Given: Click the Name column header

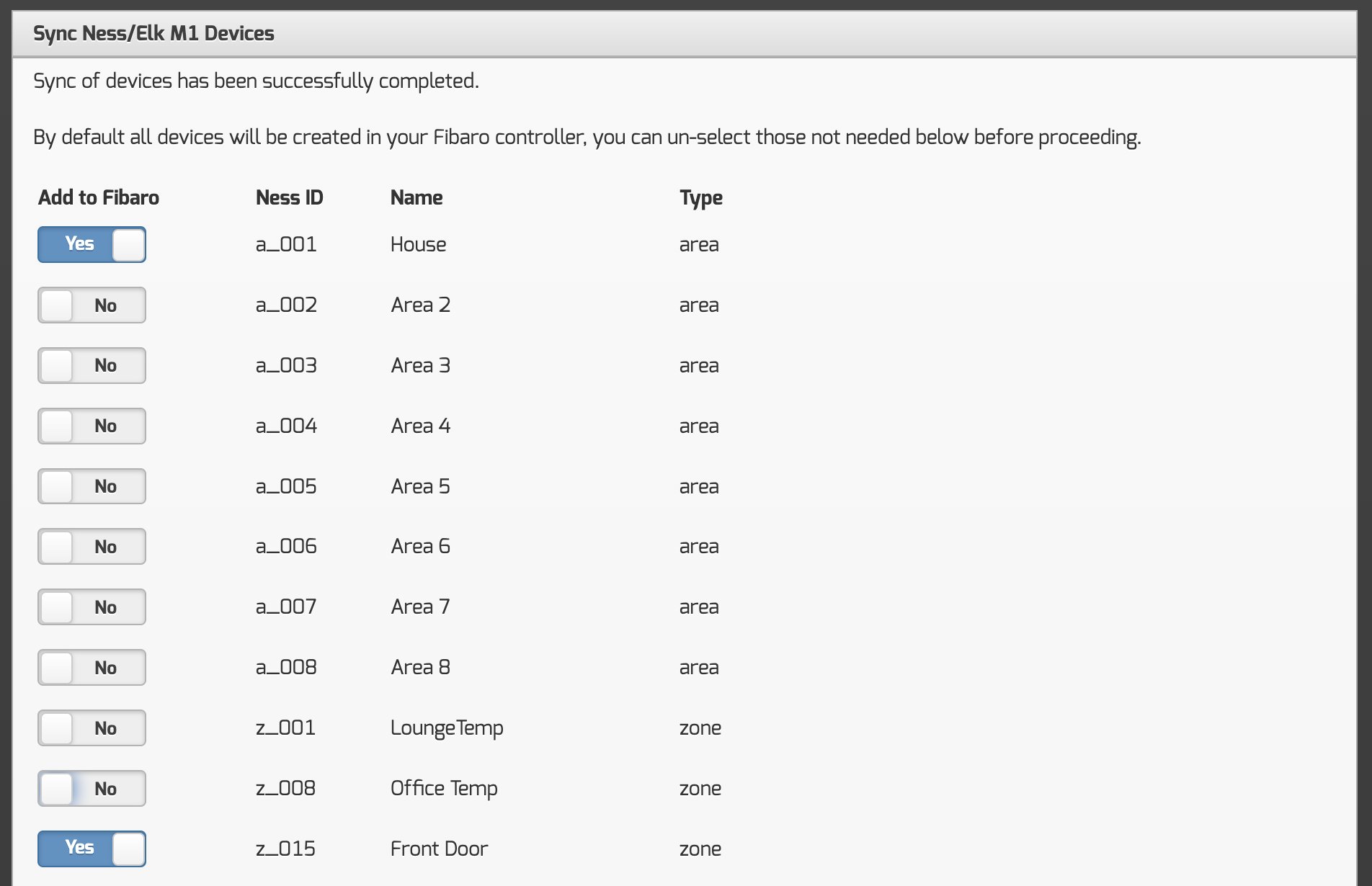Looking at the screenshot, I should [416, 198].
